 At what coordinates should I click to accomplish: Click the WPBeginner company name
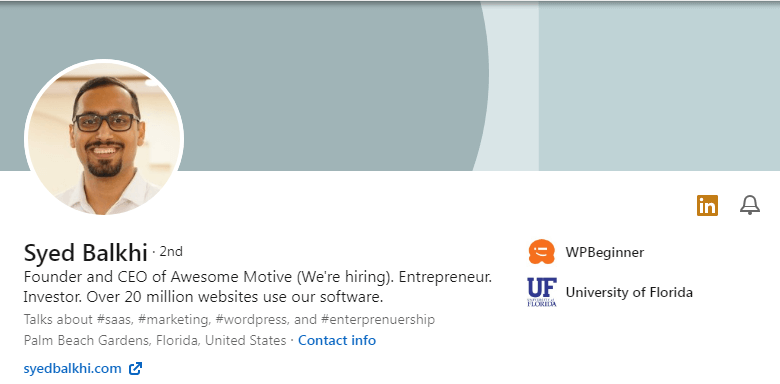coord(604,252)
